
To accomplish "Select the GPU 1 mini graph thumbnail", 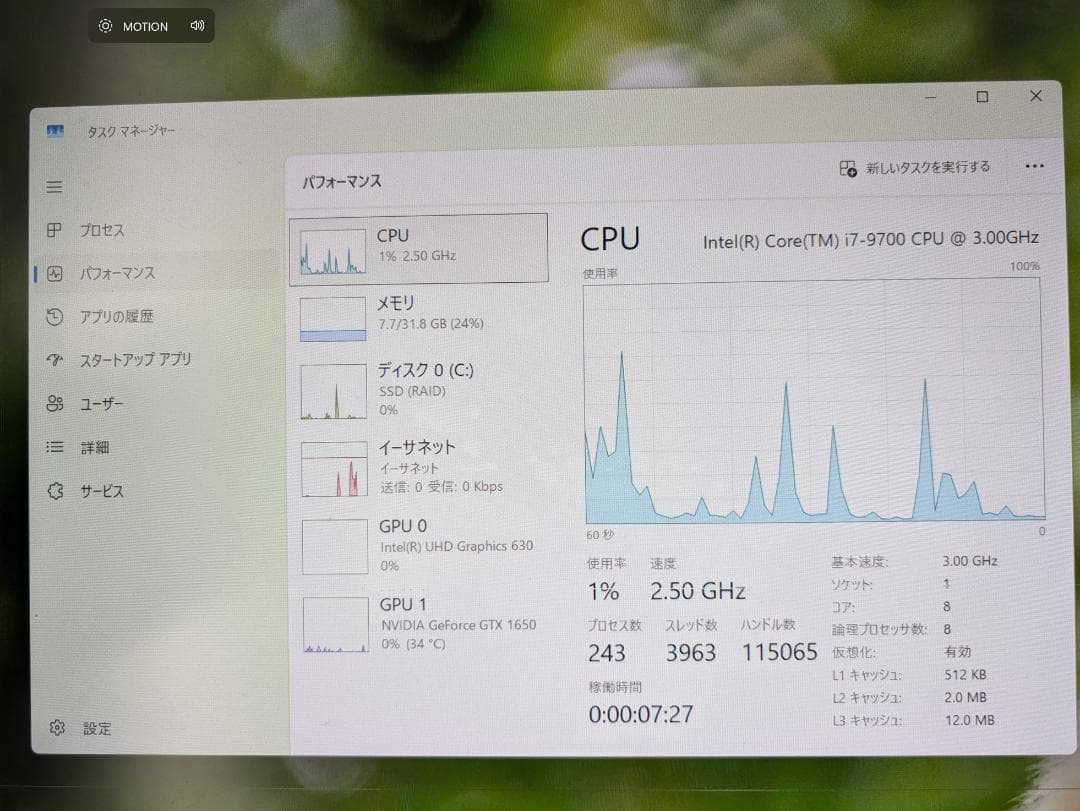I will point(335,624).
